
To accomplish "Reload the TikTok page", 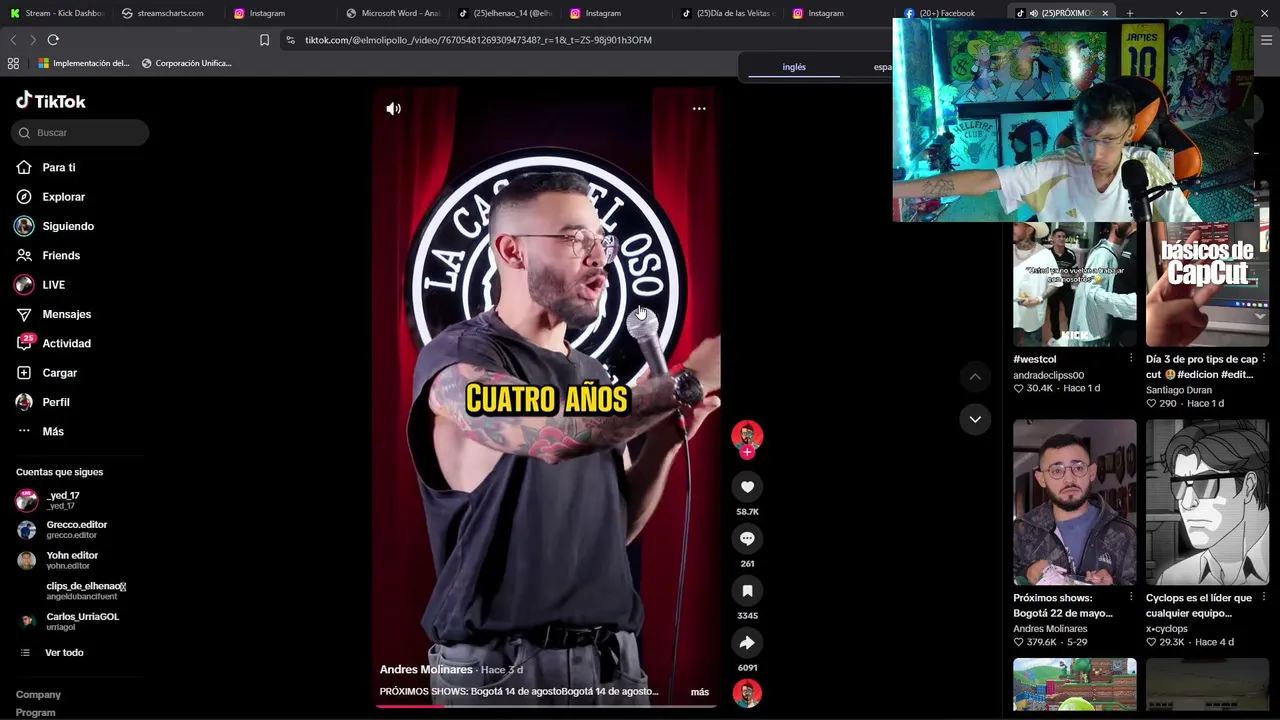I will click(x=53, y=40).
